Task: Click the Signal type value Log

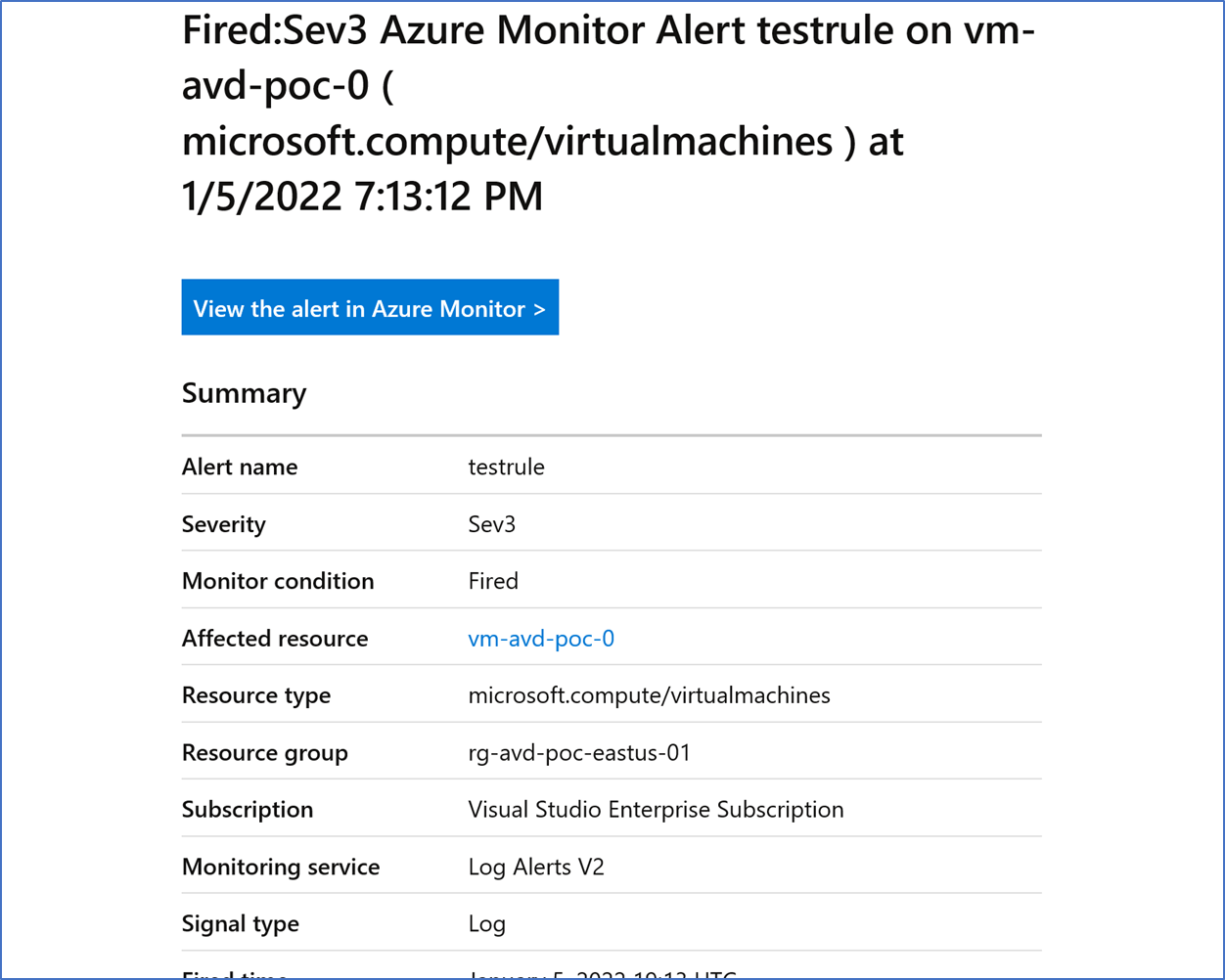Action: click(x=487, y=924)
